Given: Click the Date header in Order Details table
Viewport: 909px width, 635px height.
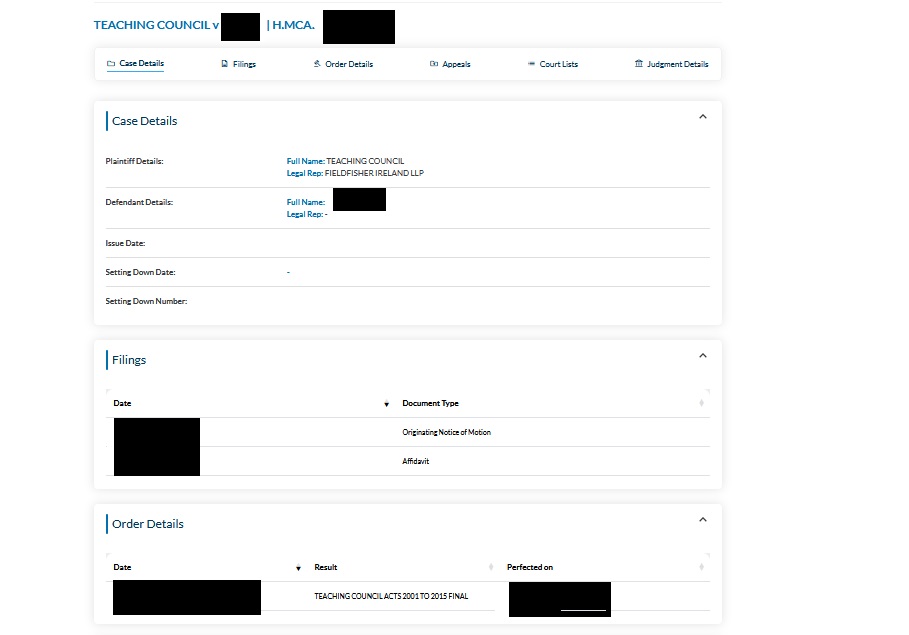Looking at the screenshot, I should (122, 567).
